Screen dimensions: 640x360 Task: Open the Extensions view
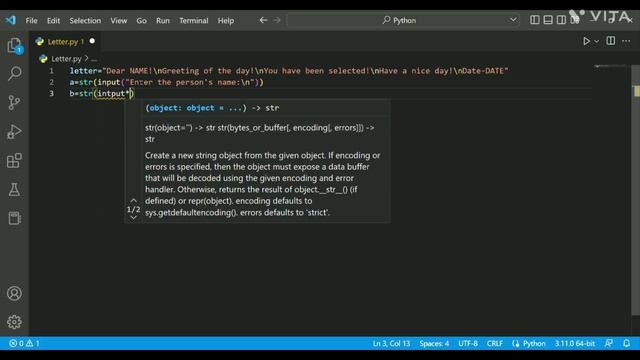click(x=14, y=160)
